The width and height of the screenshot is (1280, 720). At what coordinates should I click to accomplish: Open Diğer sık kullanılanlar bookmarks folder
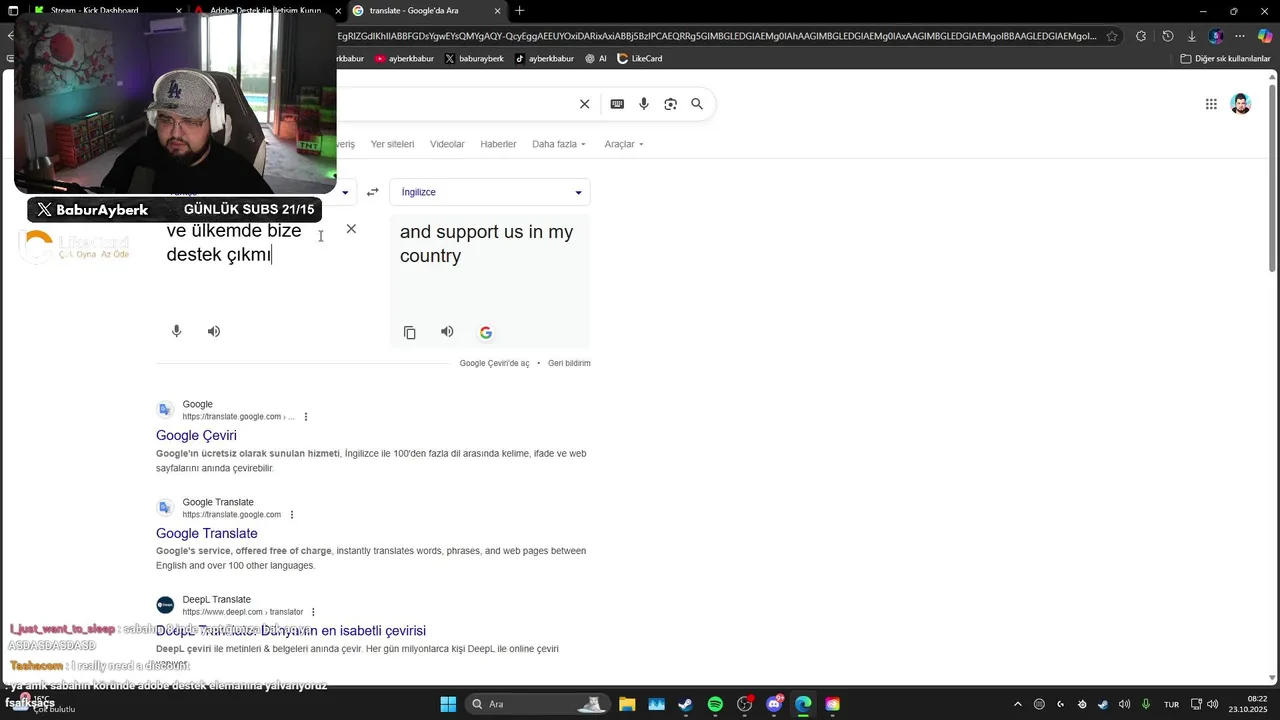click(x=1225, y=58)
